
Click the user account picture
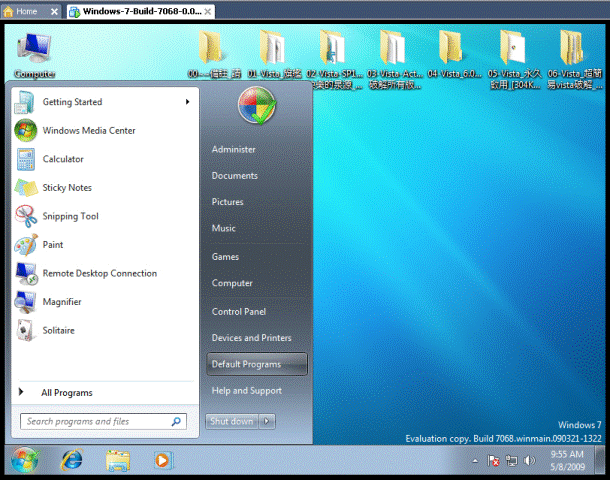pyautogui.click(x=257, y=105)
